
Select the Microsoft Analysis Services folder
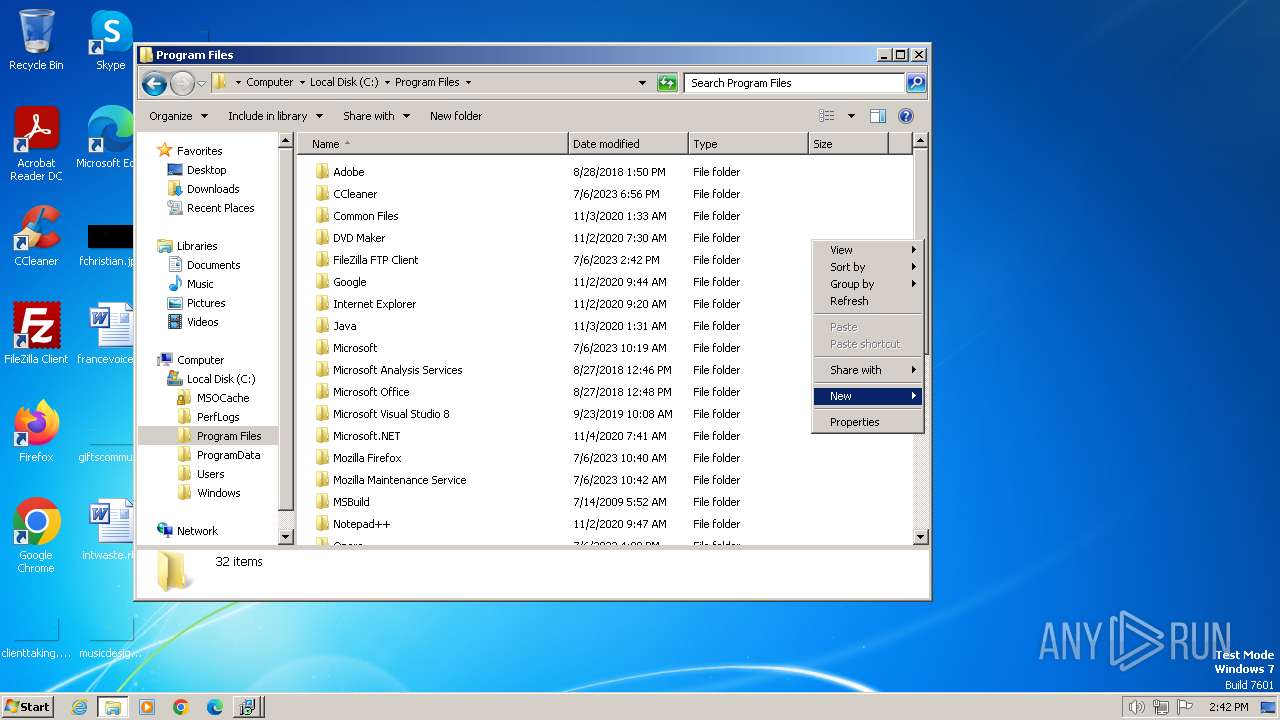[397, 370]
